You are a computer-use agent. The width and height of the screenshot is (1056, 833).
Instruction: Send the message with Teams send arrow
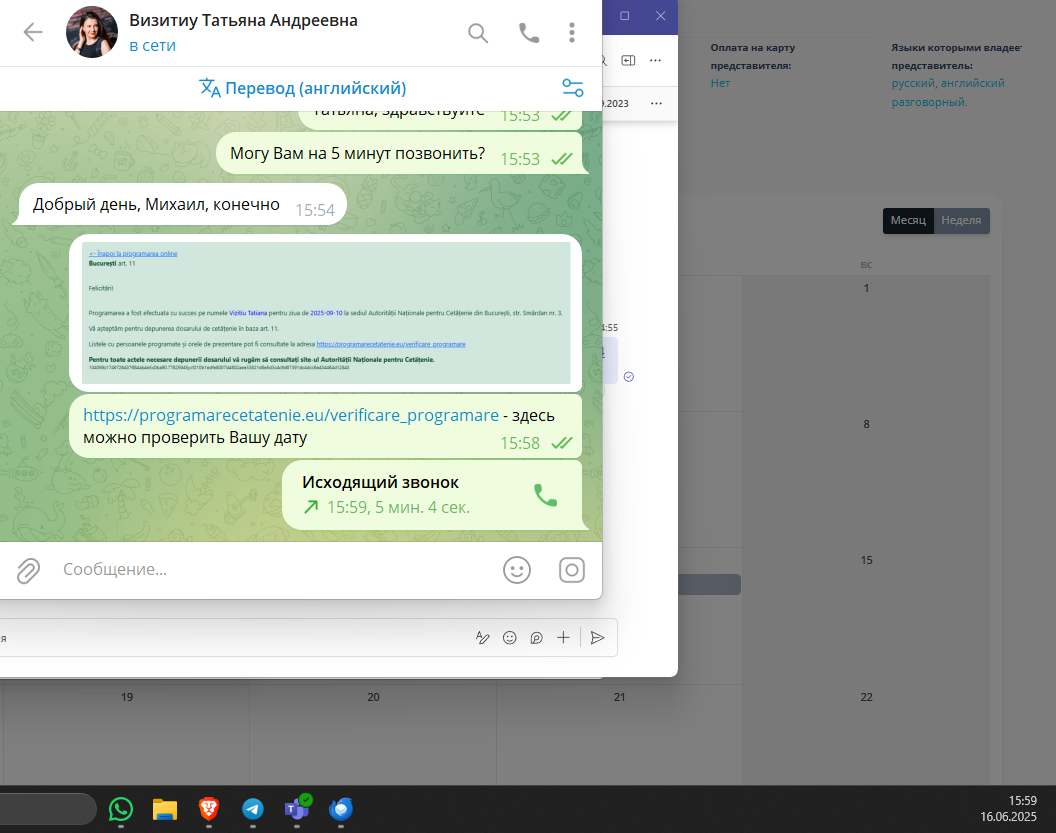click(597, 638)
